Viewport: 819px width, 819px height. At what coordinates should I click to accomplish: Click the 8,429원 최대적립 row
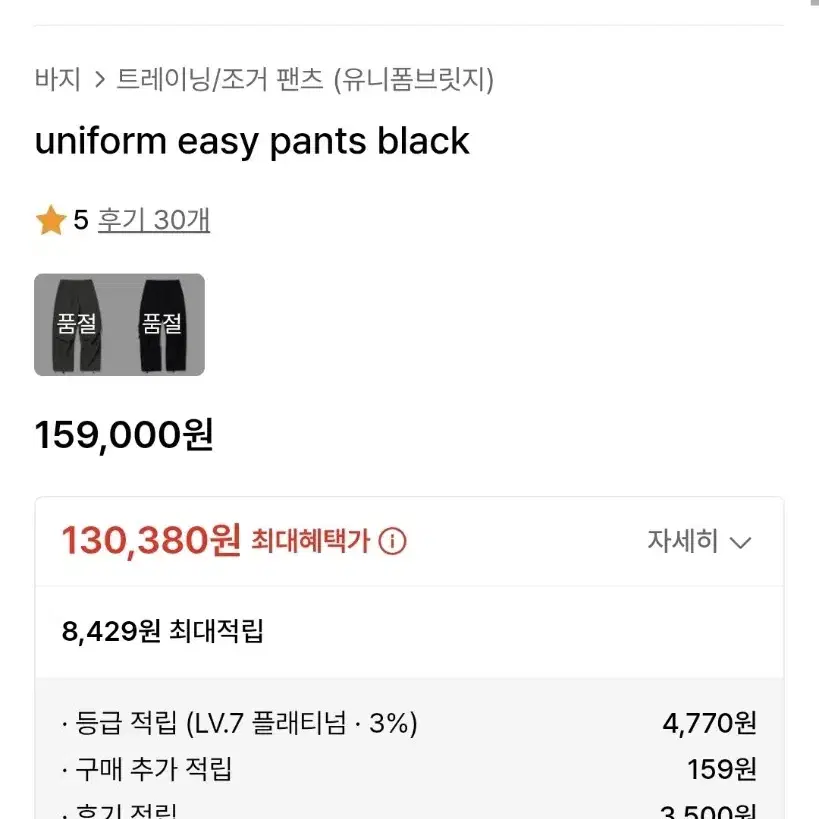coord(410,631)
